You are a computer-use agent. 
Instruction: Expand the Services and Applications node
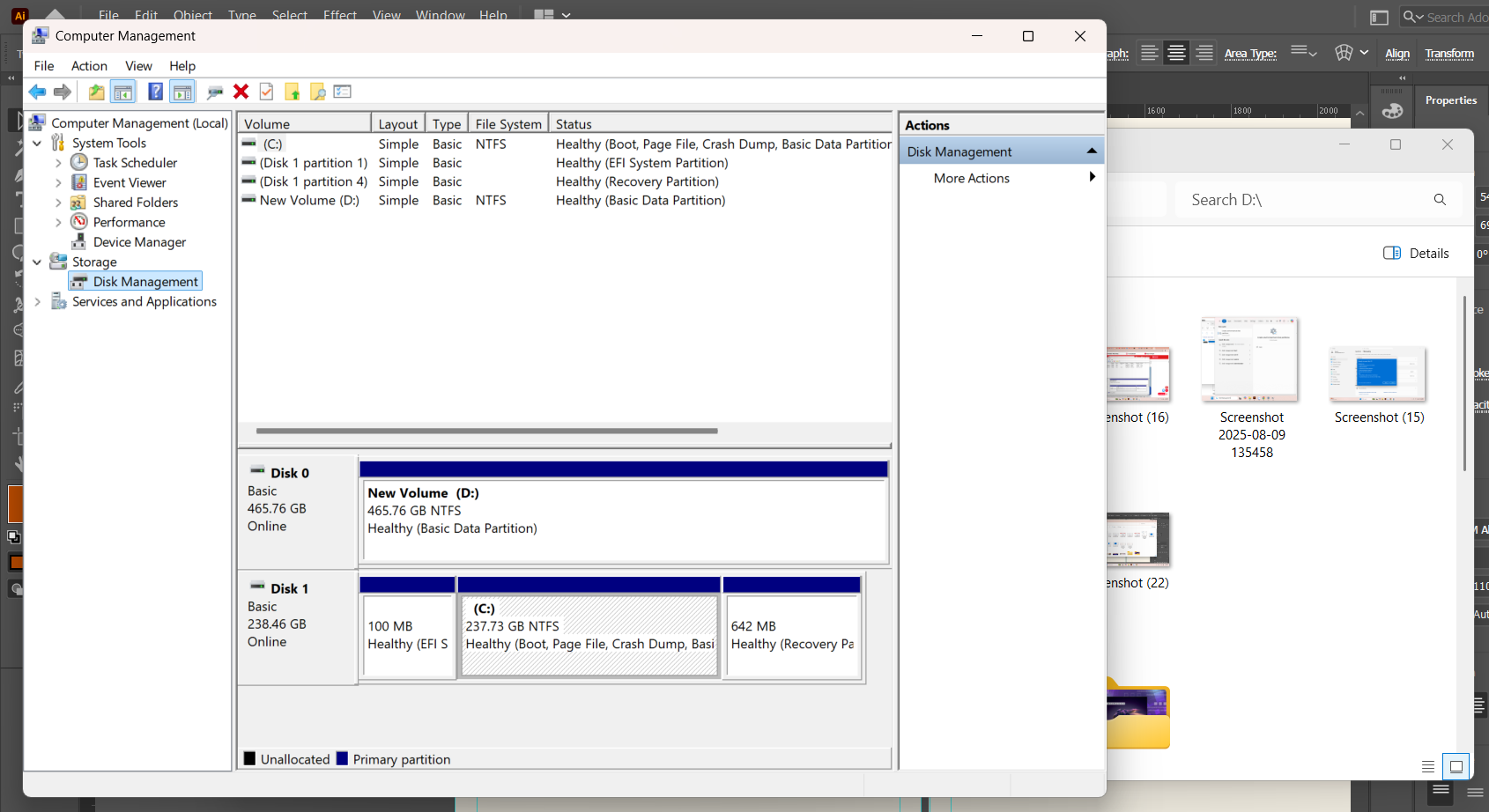(x=37, y=301)
